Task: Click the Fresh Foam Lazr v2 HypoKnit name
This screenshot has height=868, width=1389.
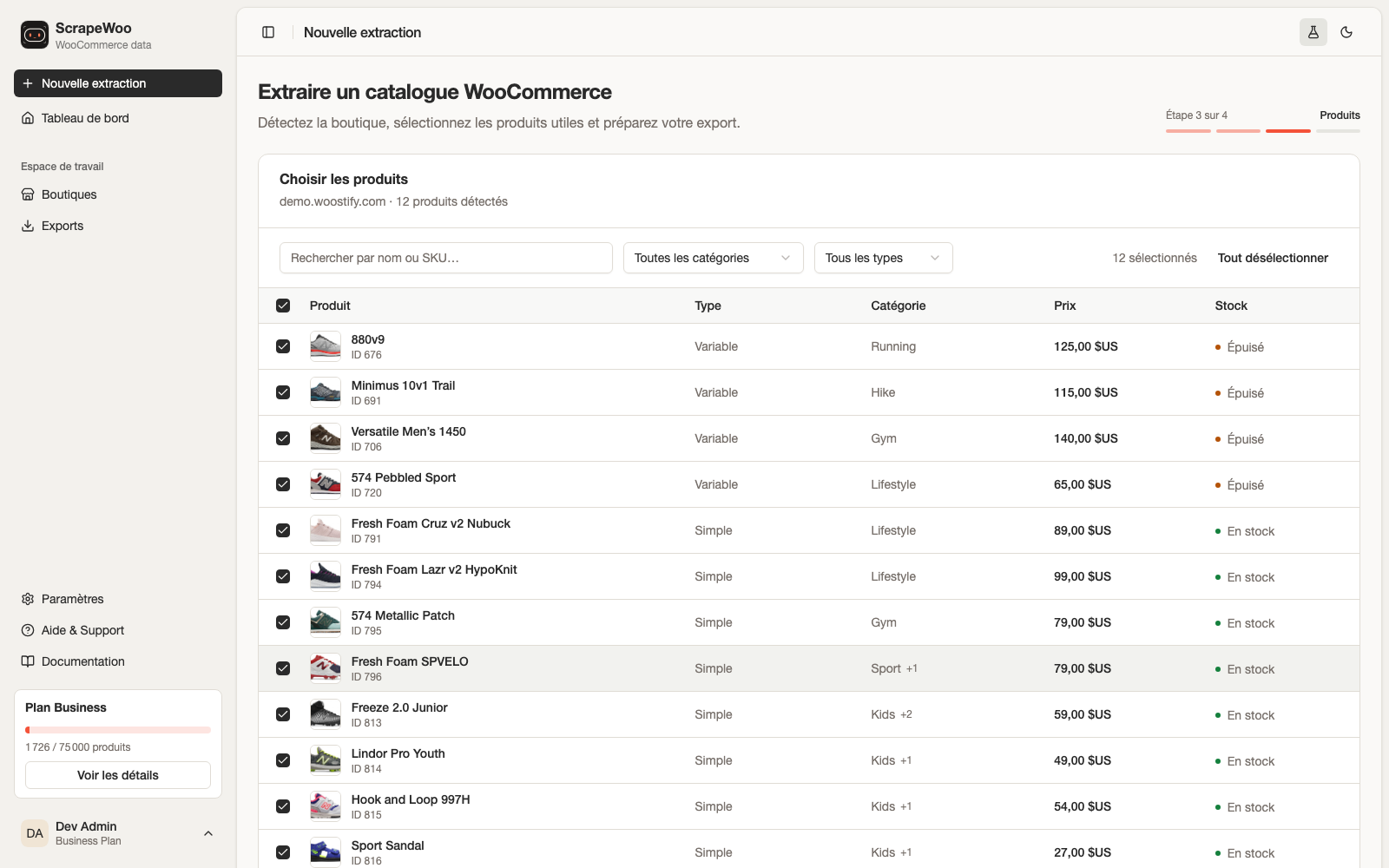Action: pyautogui.click(x=434, y=569)
